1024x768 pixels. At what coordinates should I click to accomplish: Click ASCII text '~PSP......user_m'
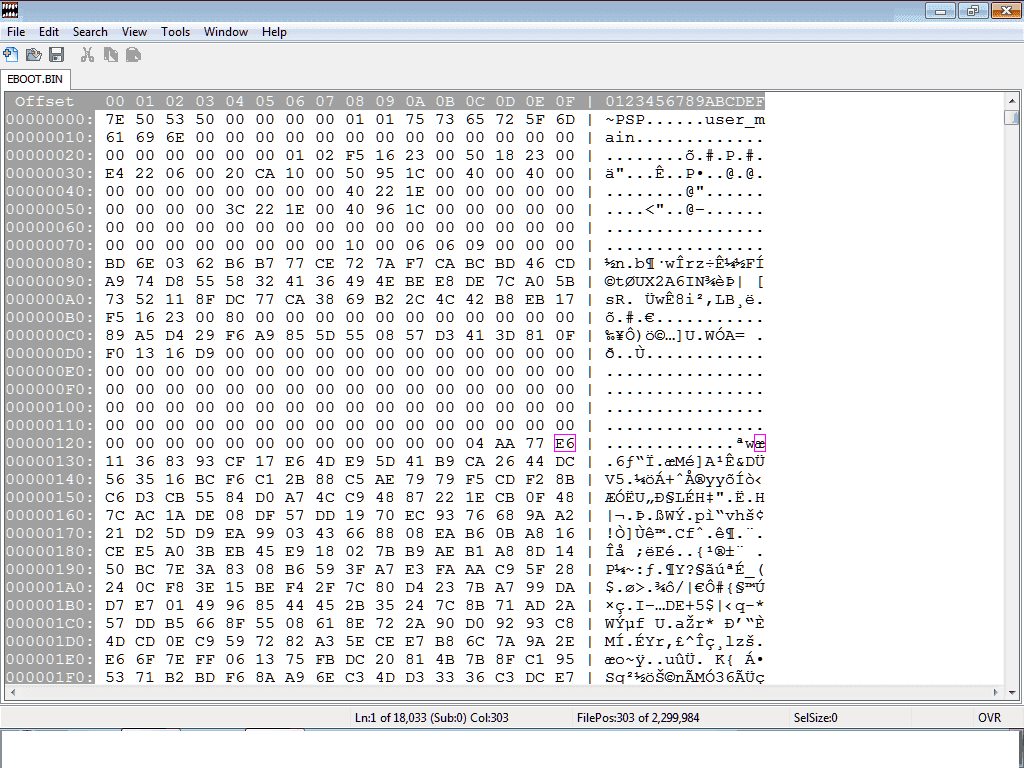click(x=684, y=120)
